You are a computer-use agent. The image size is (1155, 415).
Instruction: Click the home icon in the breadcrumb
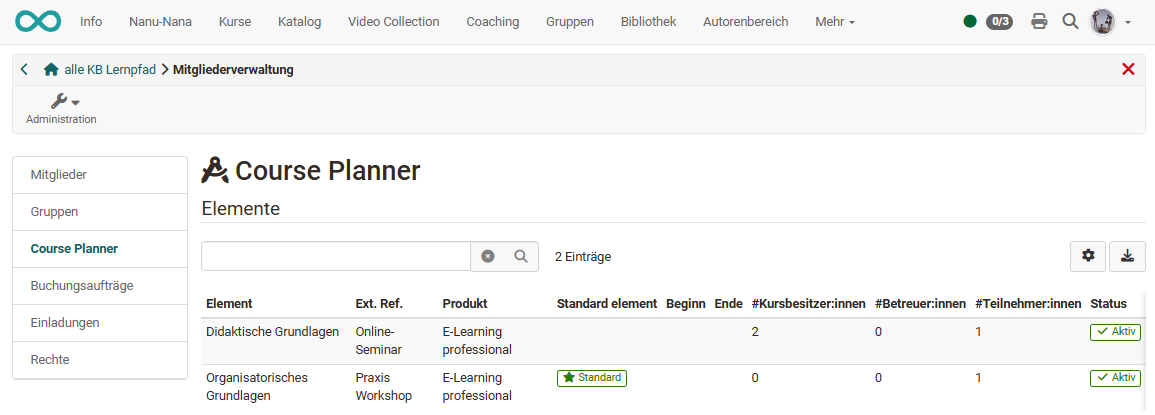coord(51,70)
